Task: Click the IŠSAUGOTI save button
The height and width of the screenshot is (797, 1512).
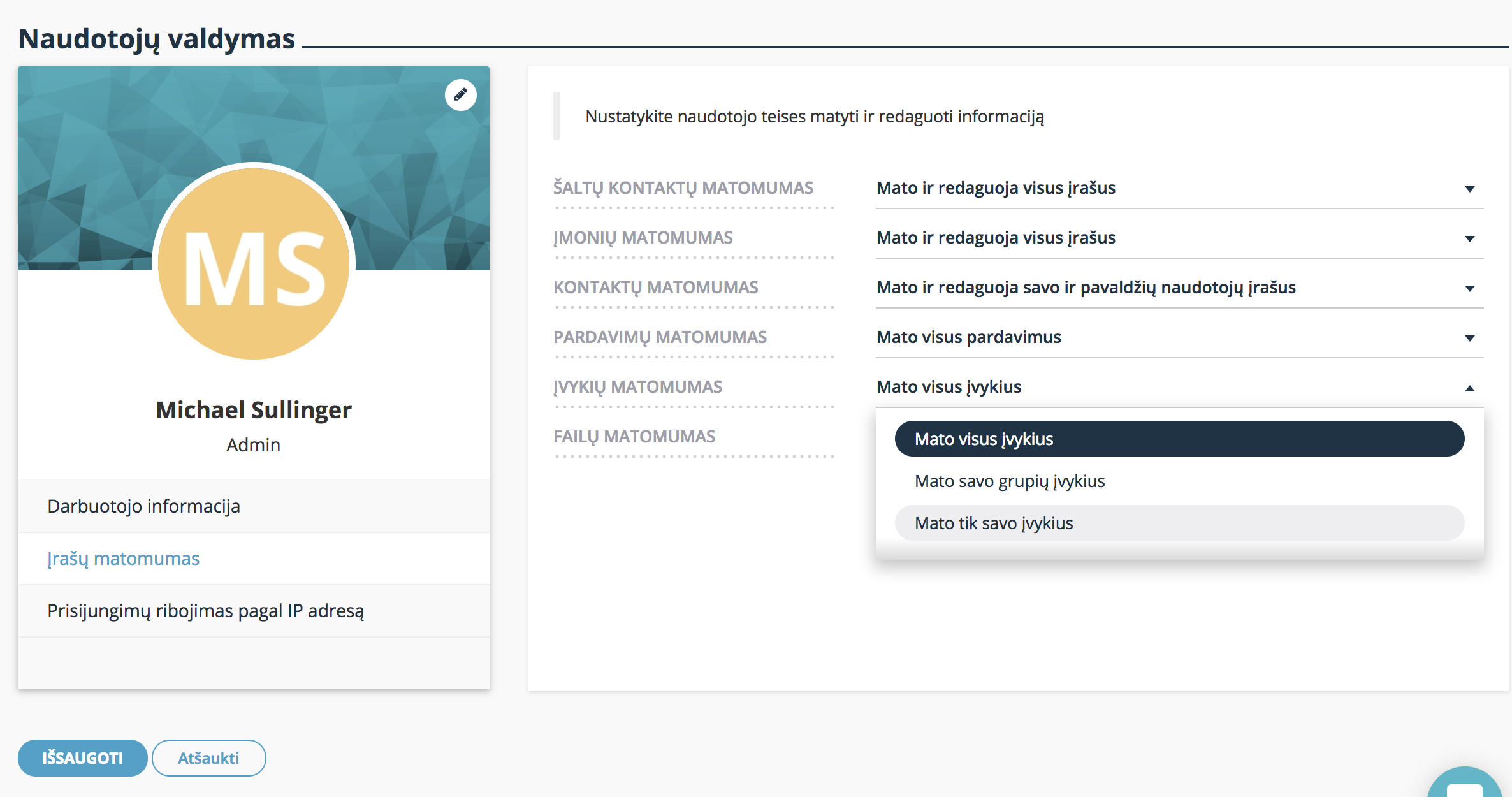Action: (x=83, y=758)
